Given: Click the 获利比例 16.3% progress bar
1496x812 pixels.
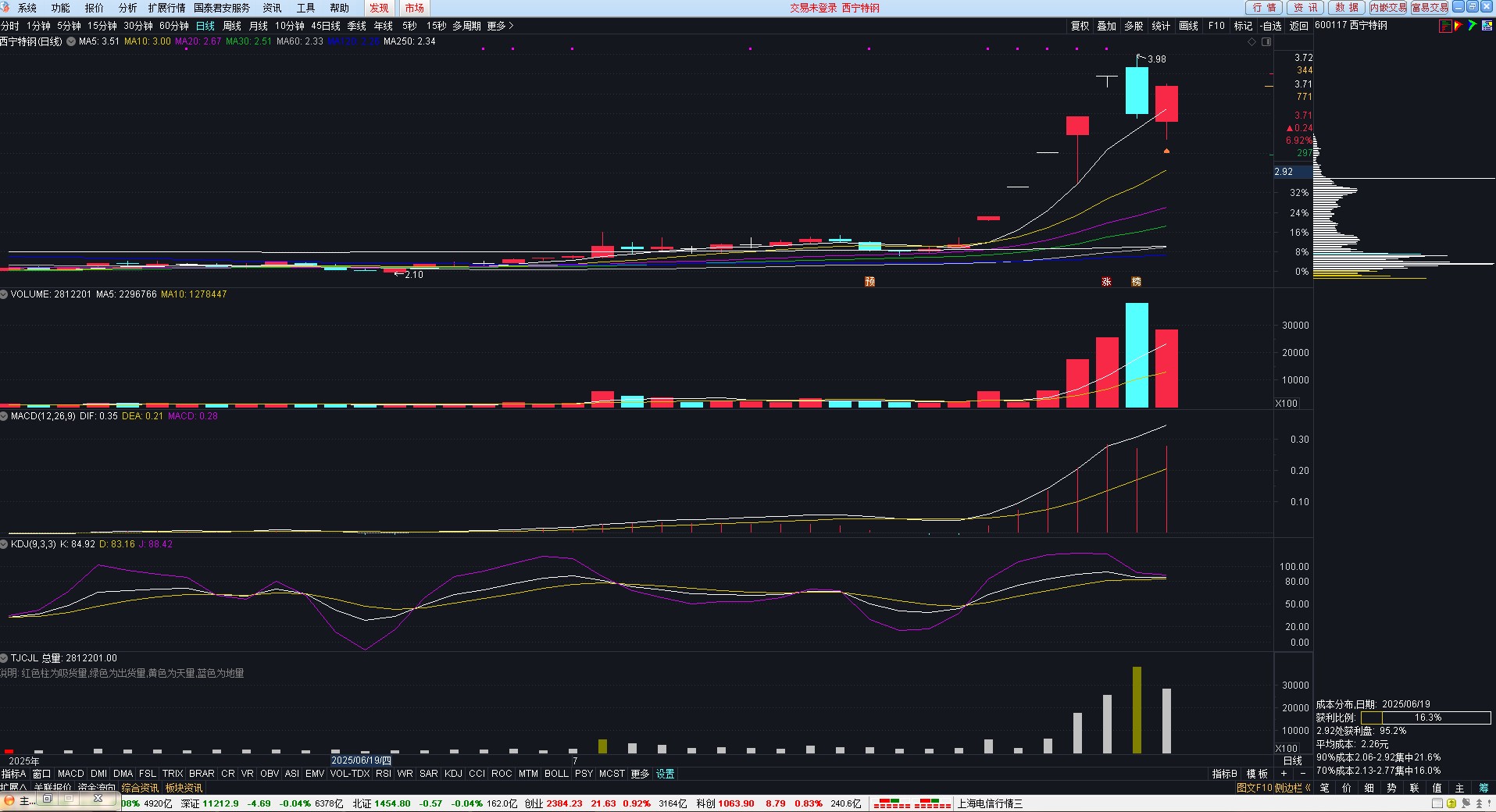Looking at the screenshot, I should (x=1426, y=718).
